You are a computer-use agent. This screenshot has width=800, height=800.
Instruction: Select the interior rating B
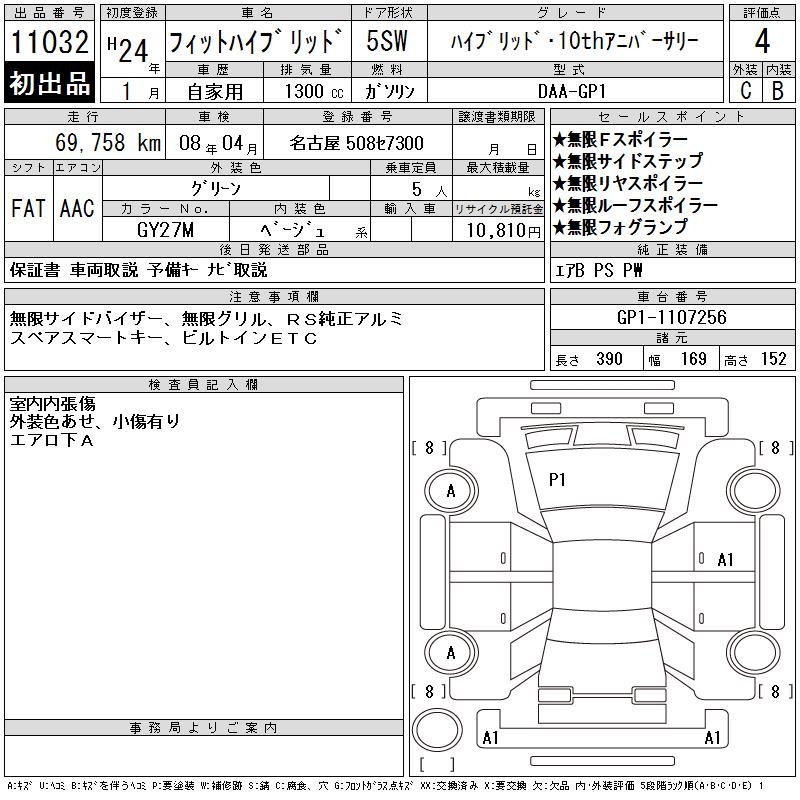tap(778, 91)
